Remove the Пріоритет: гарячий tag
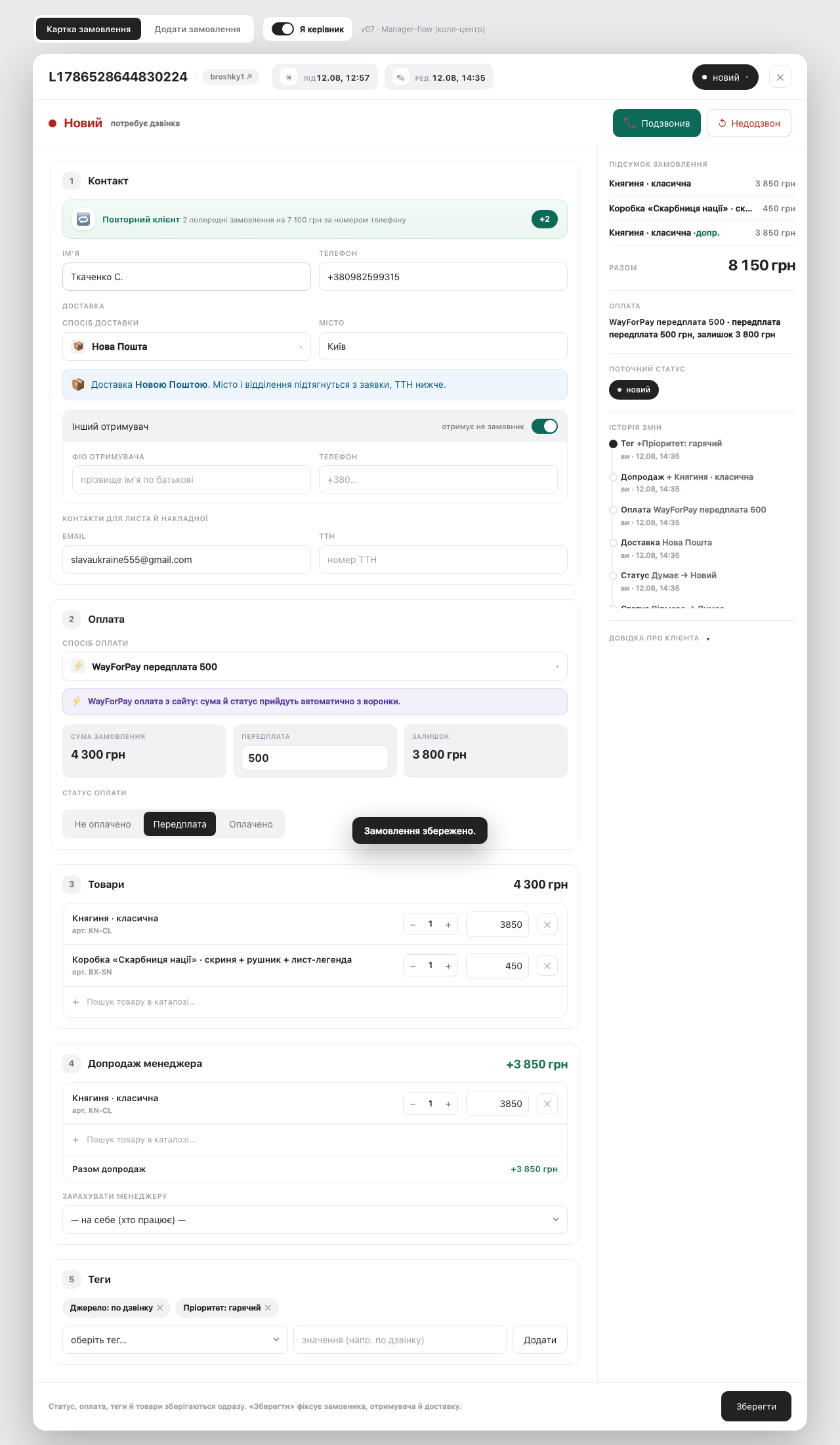 point(268,1308)
